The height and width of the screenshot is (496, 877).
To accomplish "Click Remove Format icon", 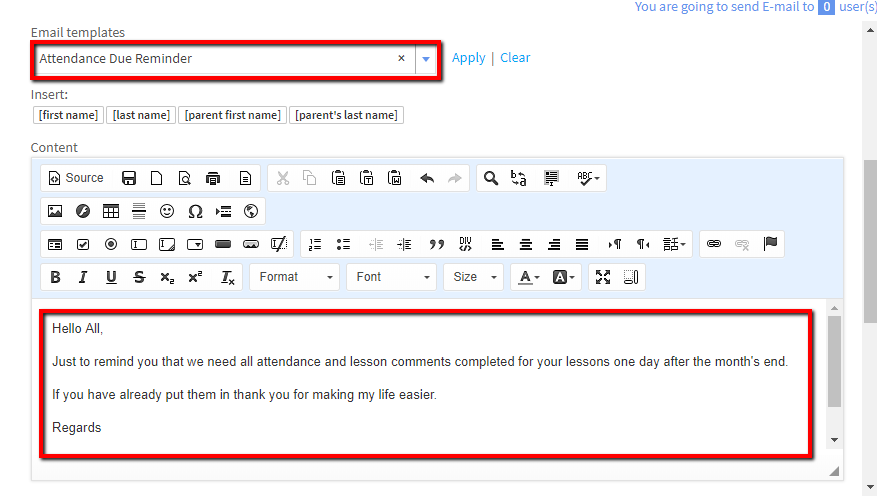I will [x=227, y=277].
